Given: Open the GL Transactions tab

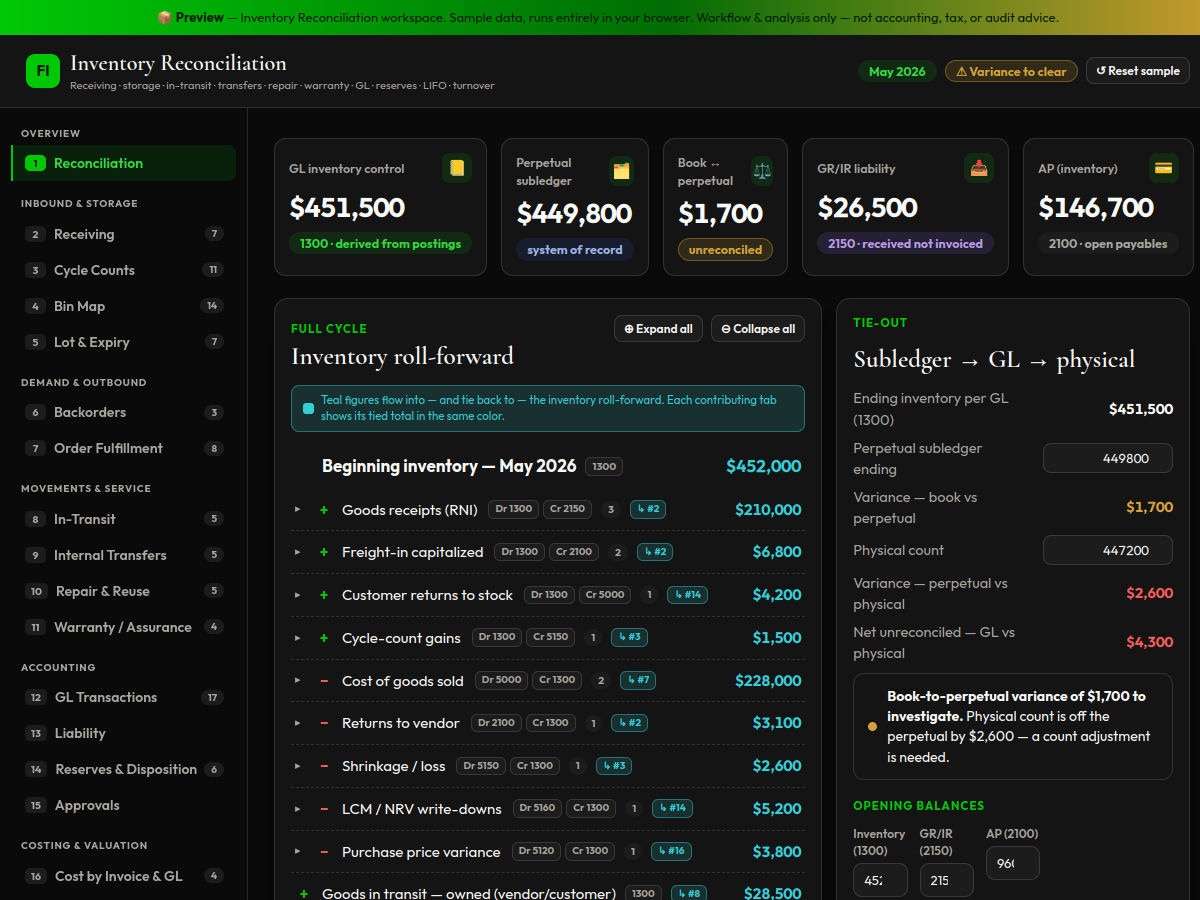Looking at the screenshot, I should (123, 697).
